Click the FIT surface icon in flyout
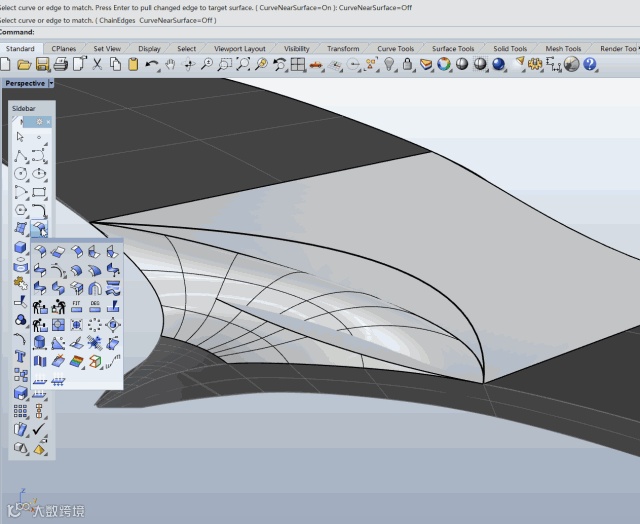The height and width of the screenshot is (524, 640). point(77,306)
